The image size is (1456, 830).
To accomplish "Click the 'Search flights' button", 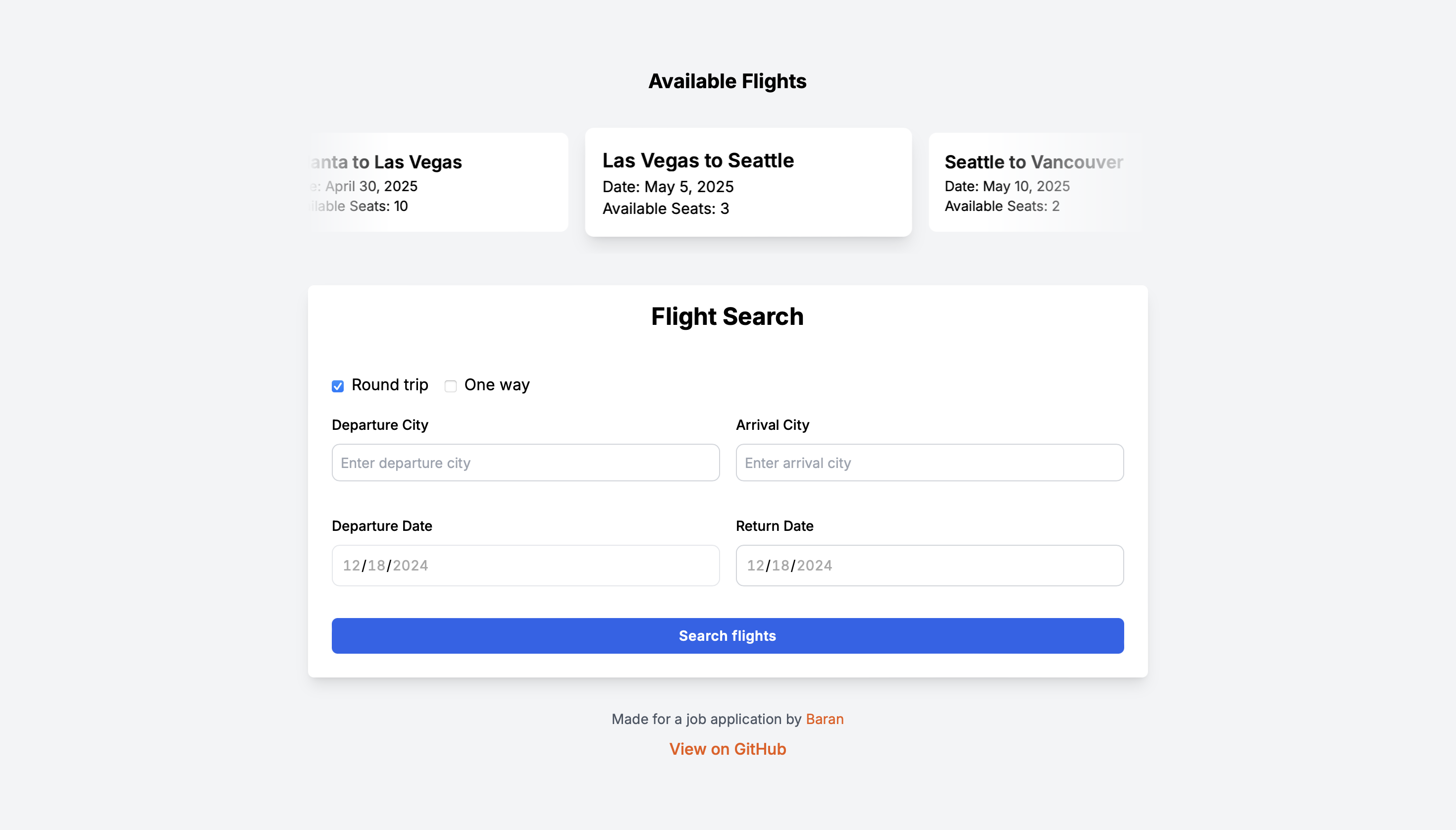I will pos(728,636).
